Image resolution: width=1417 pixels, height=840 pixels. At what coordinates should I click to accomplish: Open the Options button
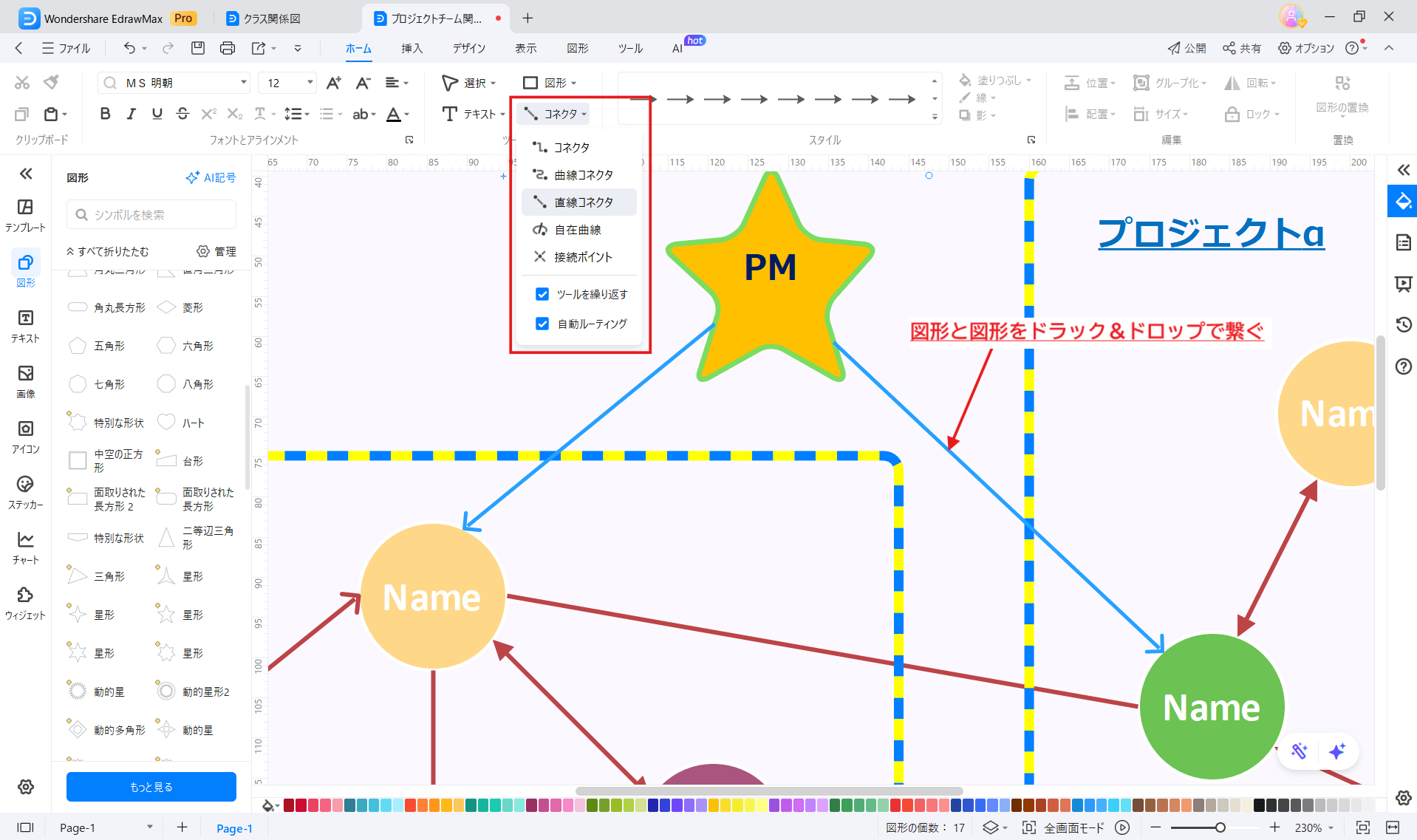point(1305,48)
